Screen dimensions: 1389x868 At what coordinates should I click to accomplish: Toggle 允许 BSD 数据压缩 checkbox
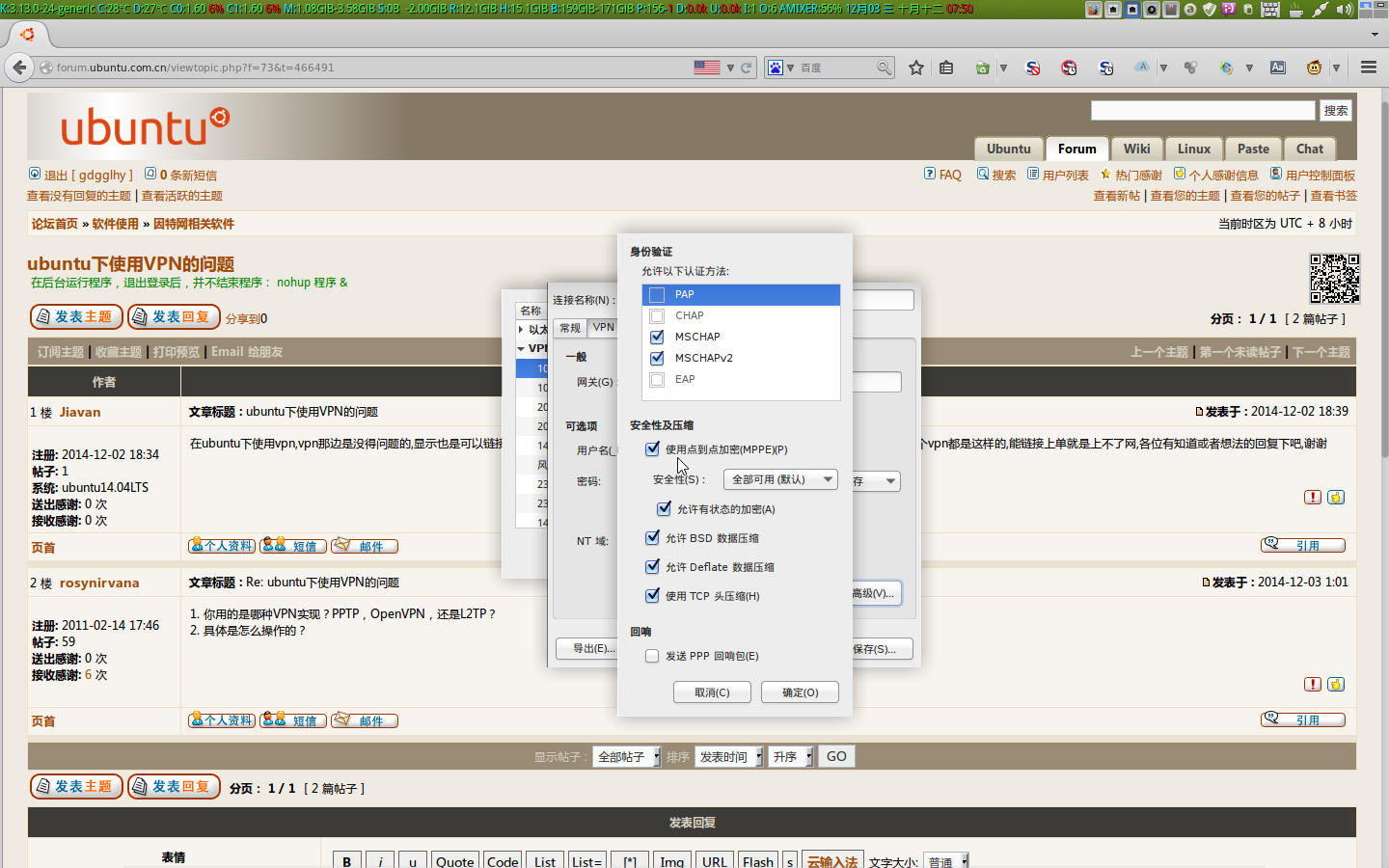click(x=652, y=537)
